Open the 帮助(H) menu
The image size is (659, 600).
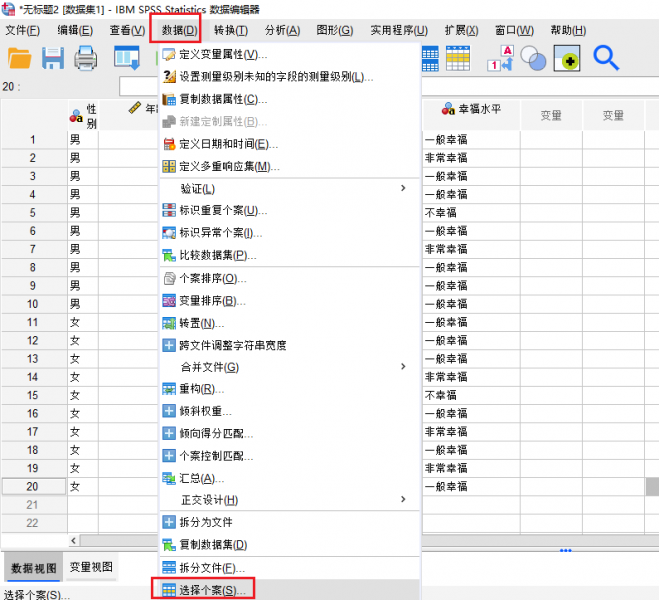568,30
